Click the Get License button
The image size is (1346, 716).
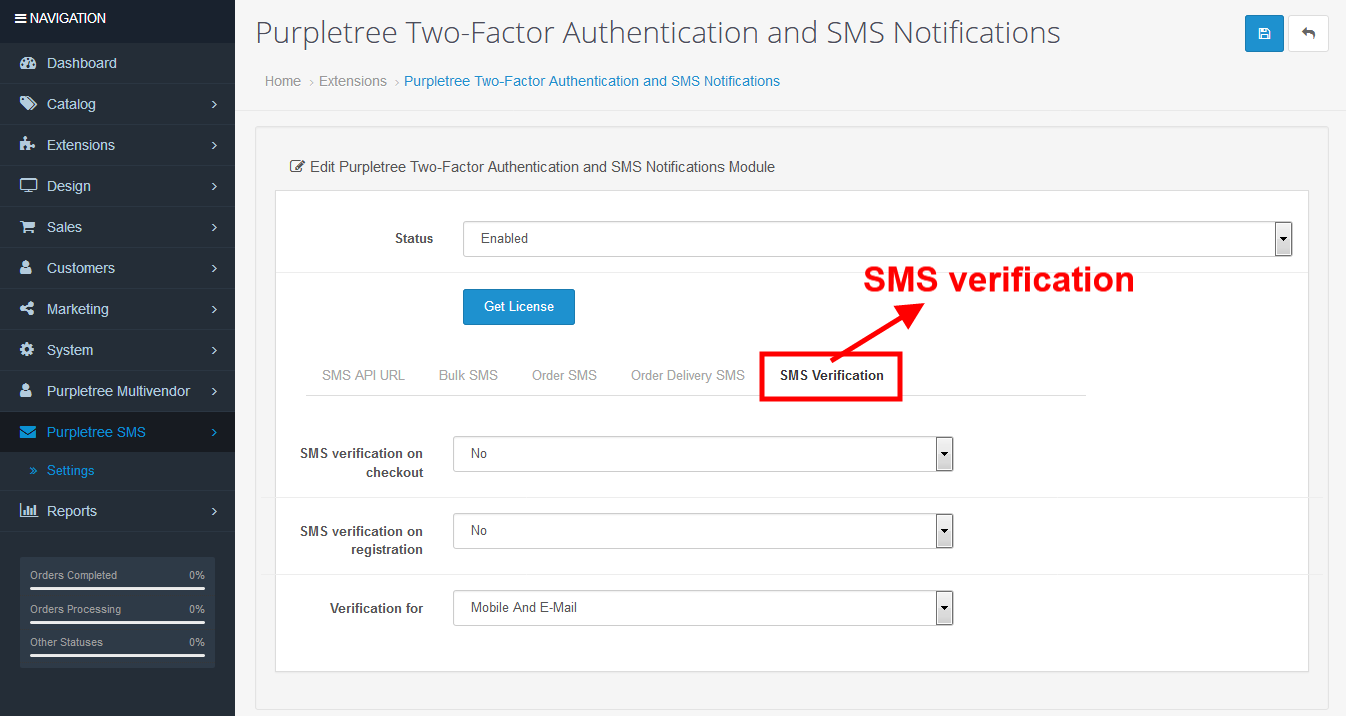pyautogui.click(x=519, y=307)
